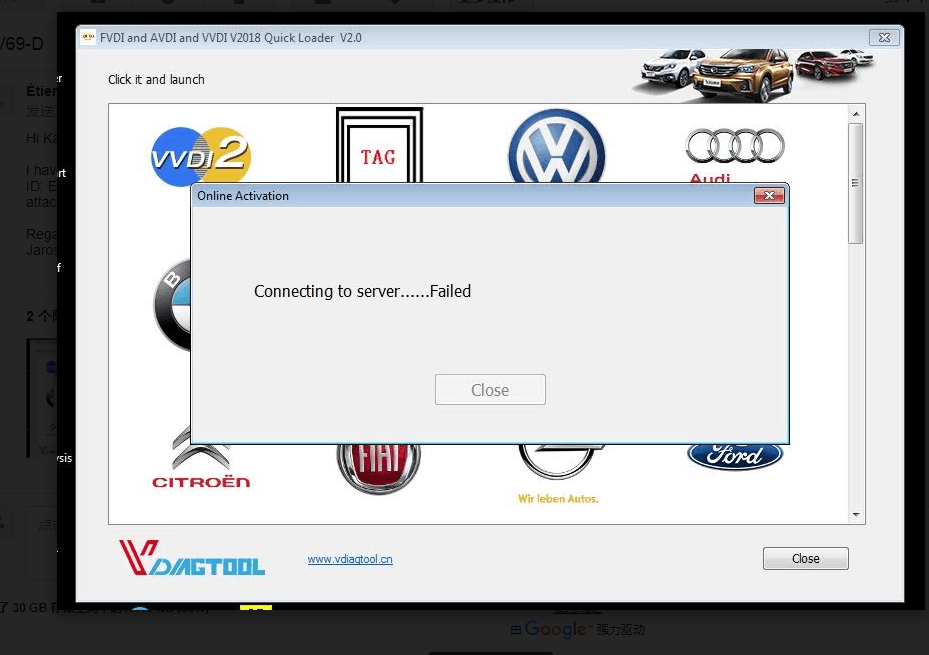Launch the Volkswagen logo module

[556, 146]
